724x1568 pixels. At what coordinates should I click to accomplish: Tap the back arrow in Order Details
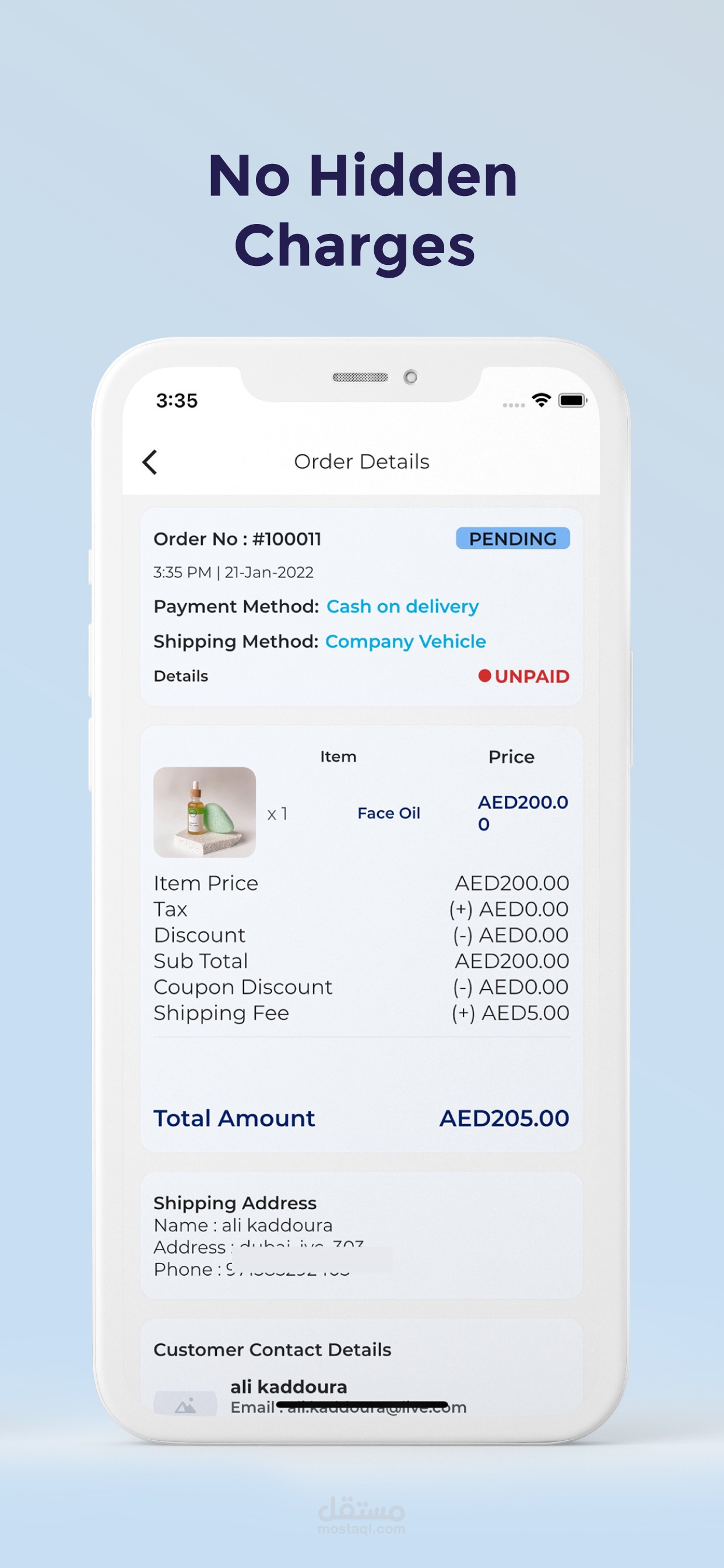click(150, 462)
